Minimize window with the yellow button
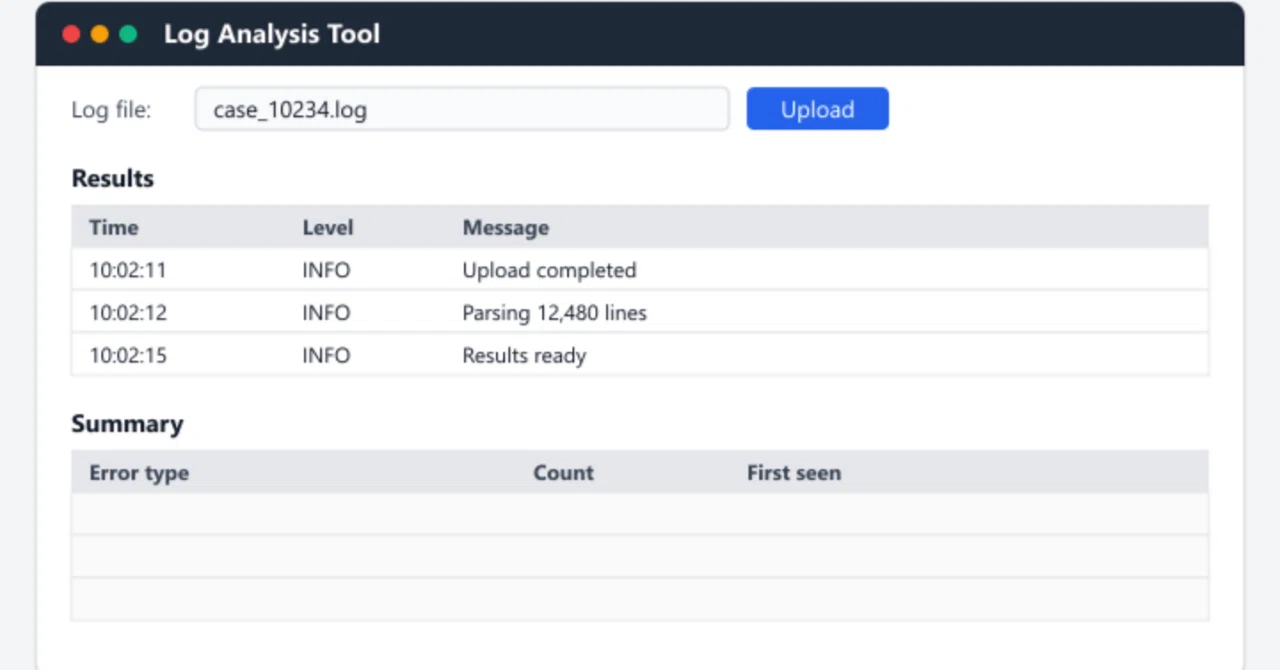Screen dimensions: 1280x670 click(99, 34)
